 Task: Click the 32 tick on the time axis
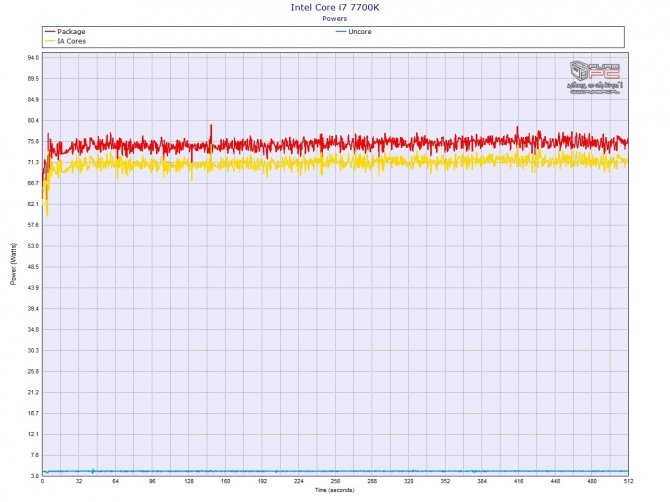tap(79, 481)
